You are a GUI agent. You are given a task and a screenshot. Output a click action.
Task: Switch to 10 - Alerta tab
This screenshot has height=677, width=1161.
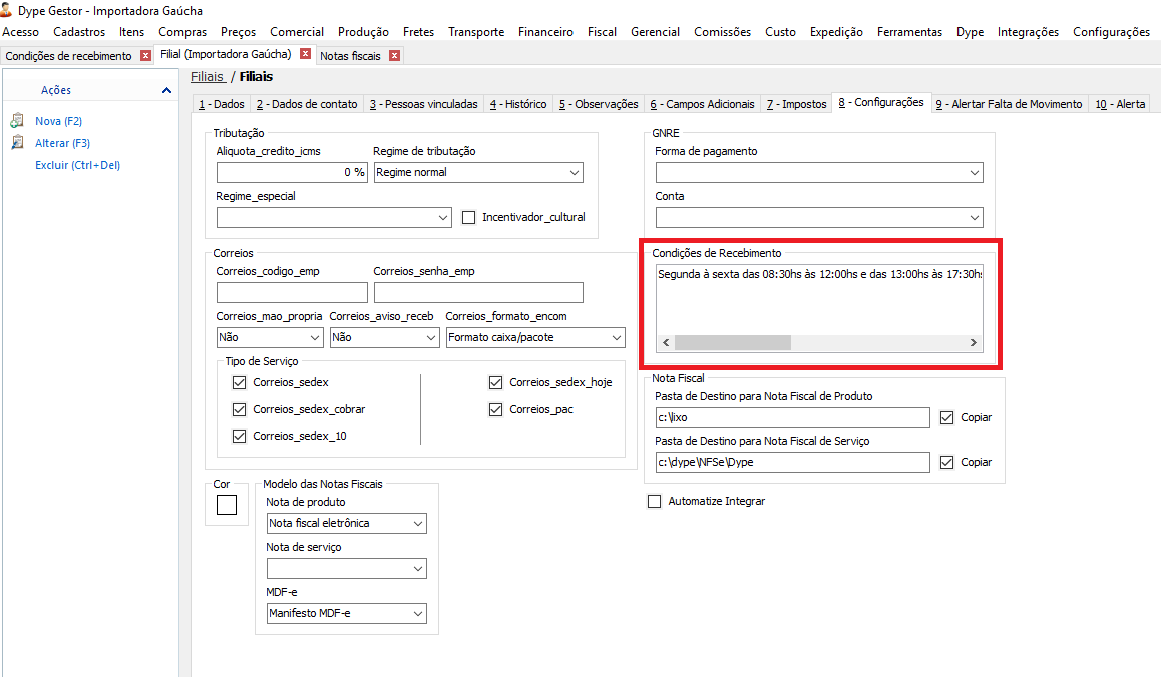(1120, 104)
